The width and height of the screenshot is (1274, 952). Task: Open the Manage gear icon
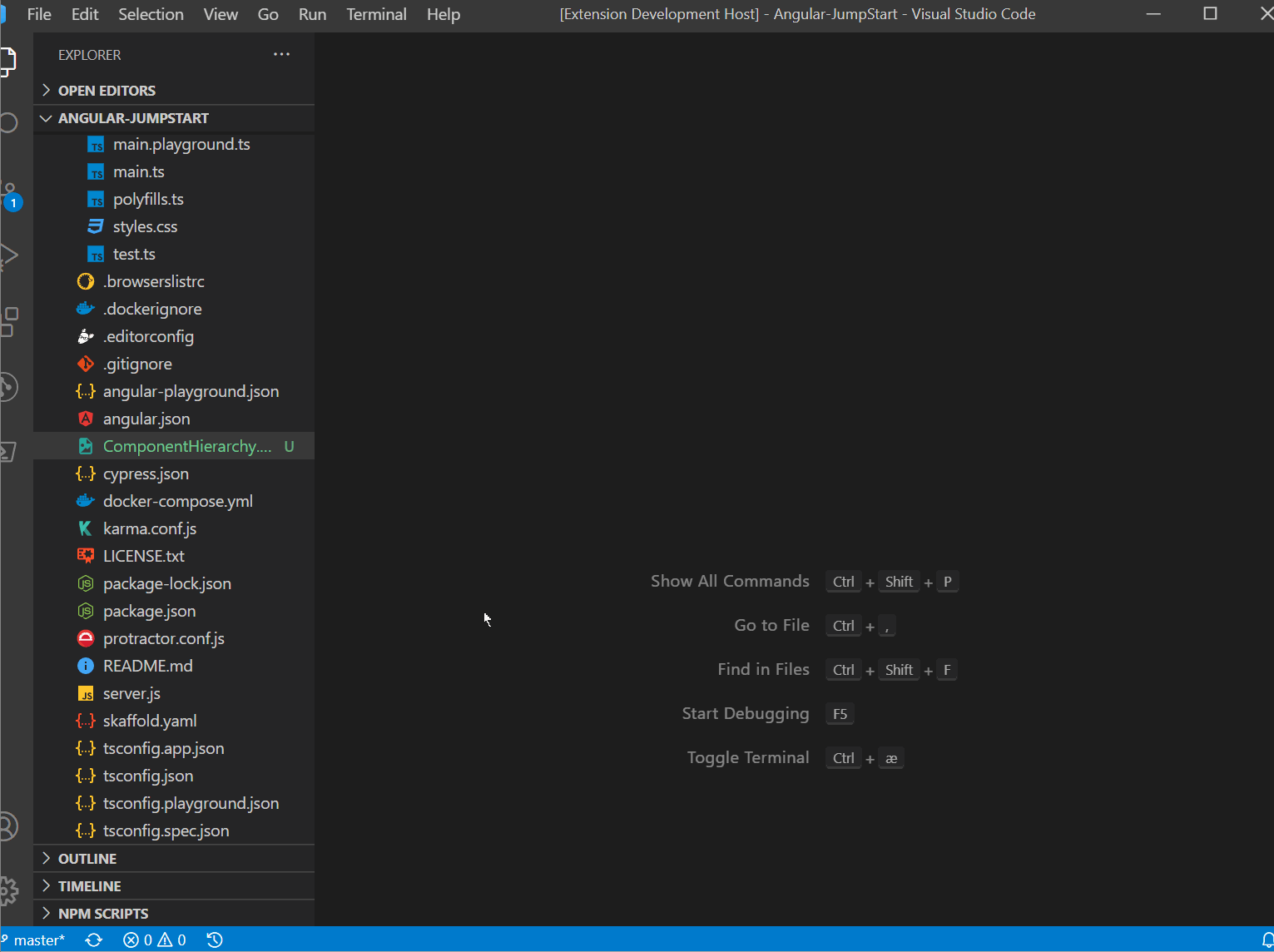pyautogui.click(x=8, y=890)
